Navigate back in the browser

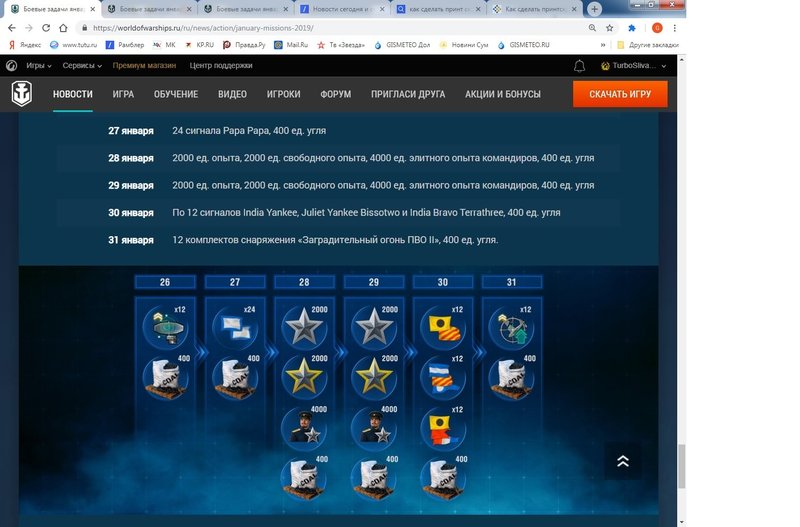pyautogui.click(x=12, y=28)
